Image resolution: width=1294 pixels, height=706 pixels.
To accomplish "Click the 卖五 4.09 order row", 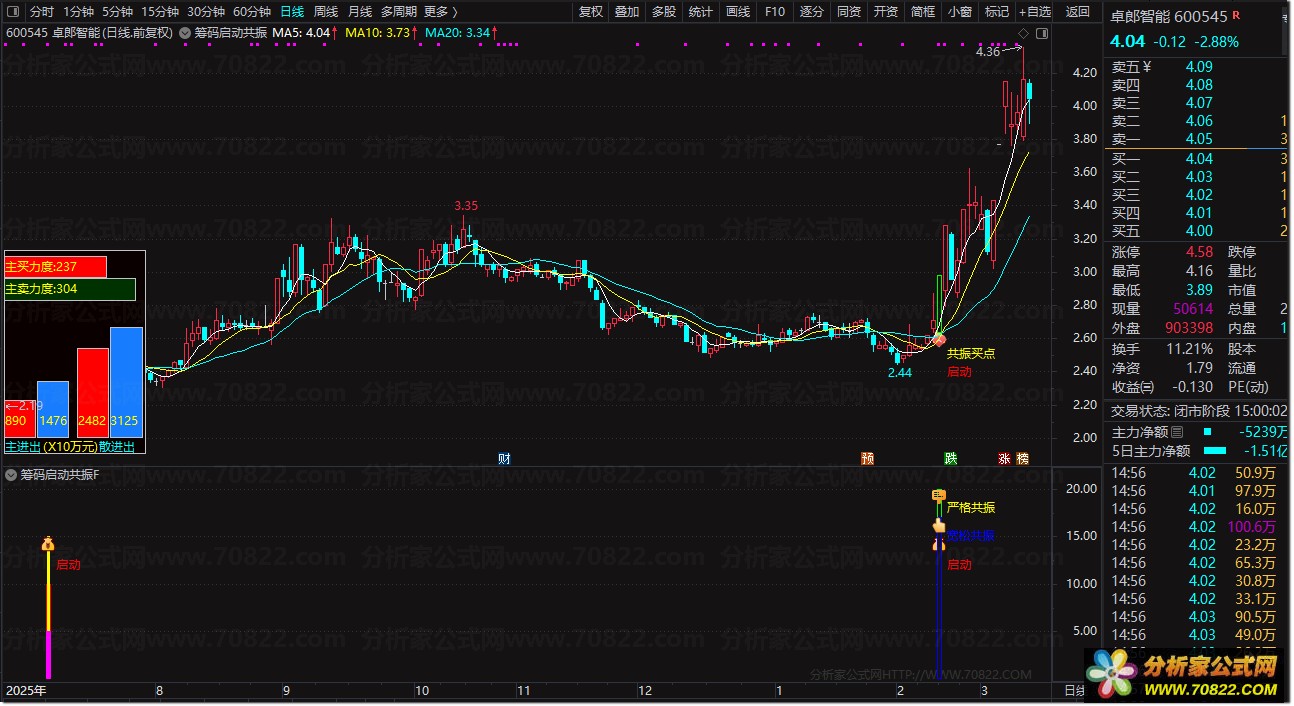I will pos(1198,67).
